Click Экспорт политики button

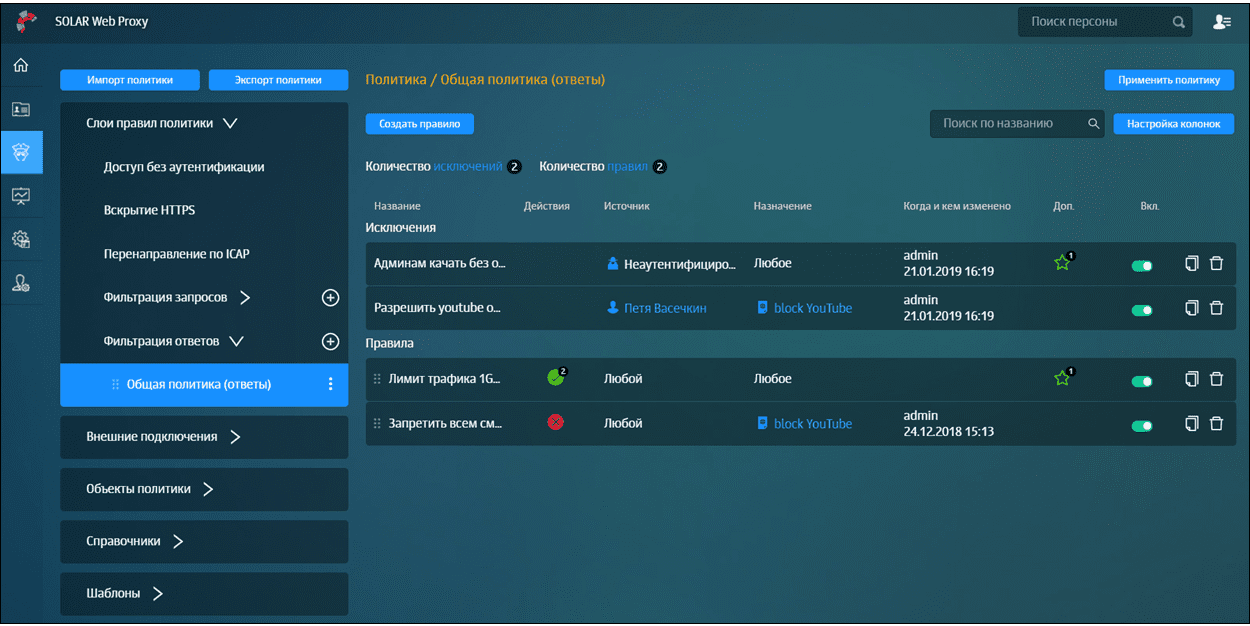click(x=278, y=80)
